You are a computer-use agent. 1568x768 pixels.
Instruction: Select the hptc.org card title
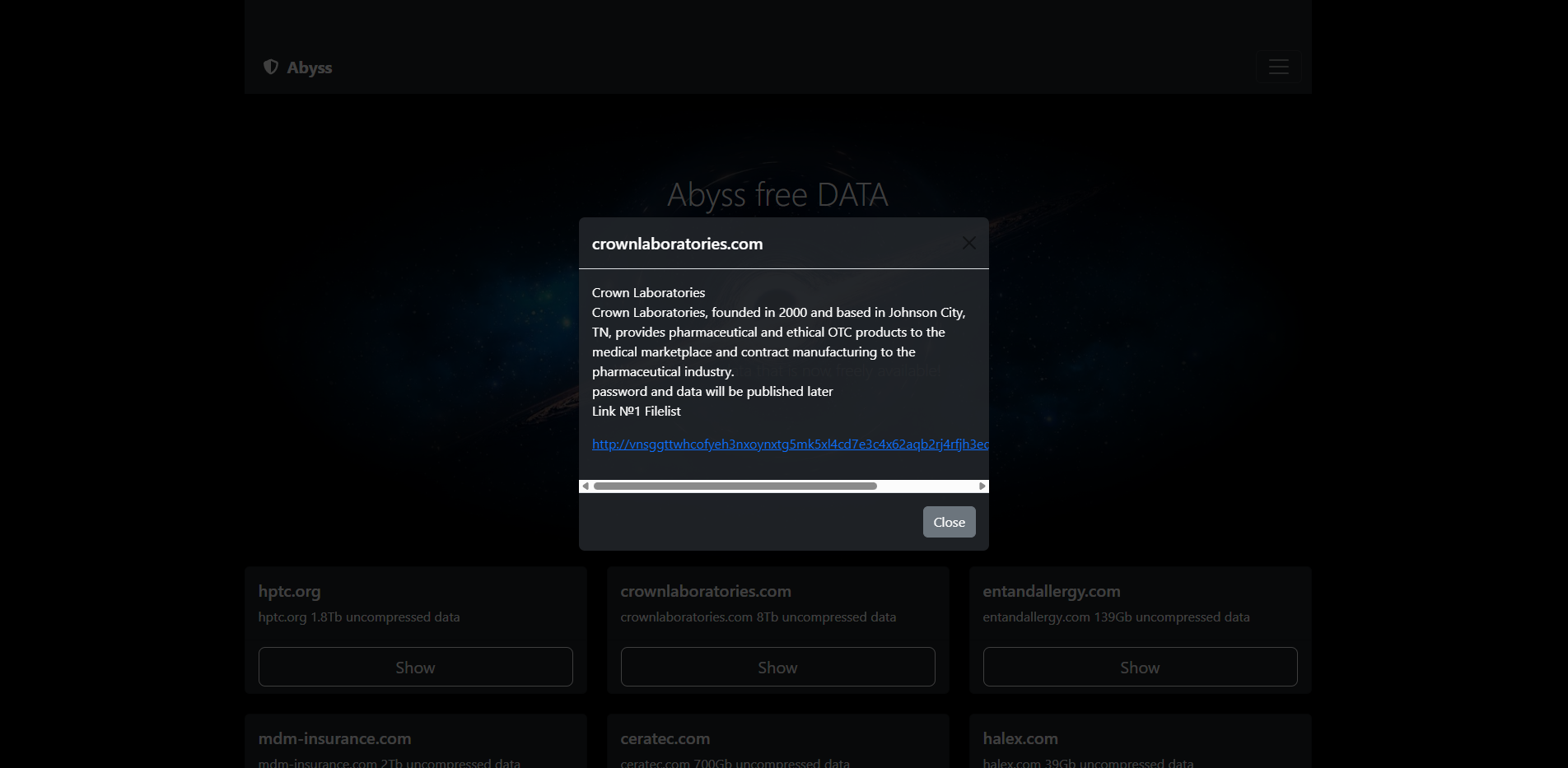click(x=289, y=591)
